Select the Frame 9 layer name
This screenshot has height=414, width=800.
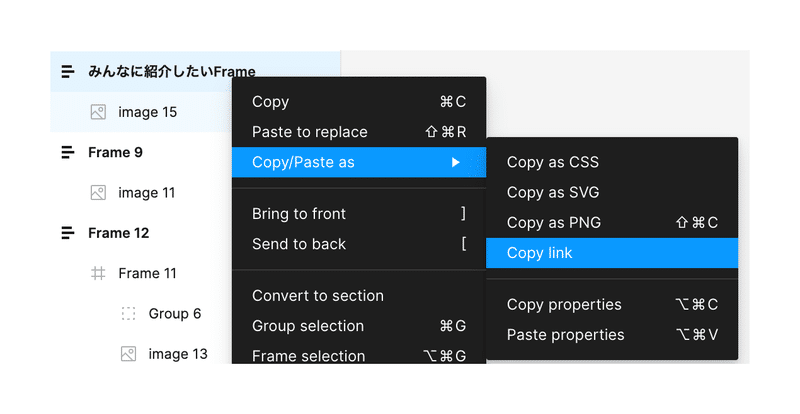click(115, 152)
